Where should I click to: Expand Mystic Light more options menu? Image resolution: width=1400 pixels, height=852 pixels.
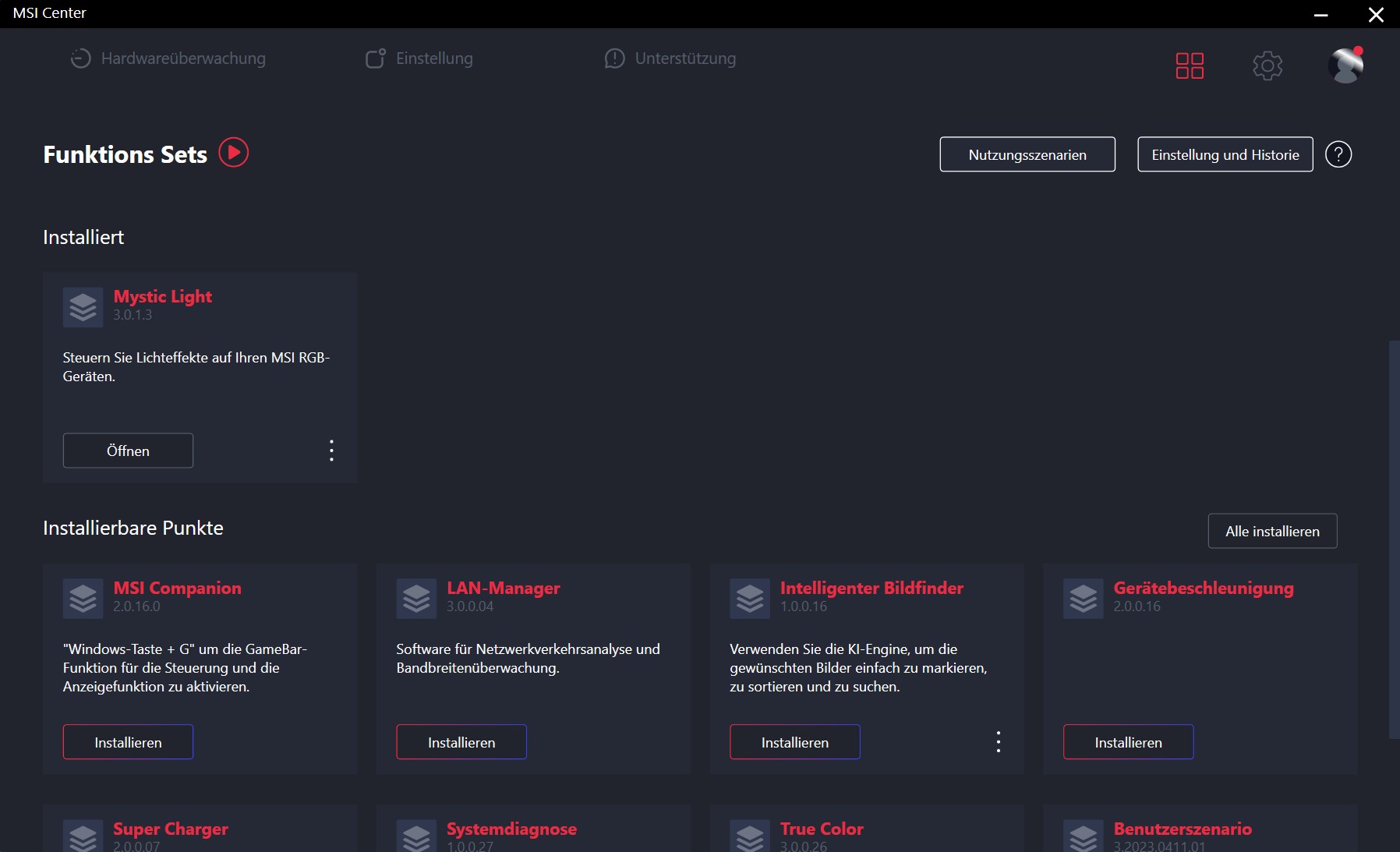coord(331,451)
